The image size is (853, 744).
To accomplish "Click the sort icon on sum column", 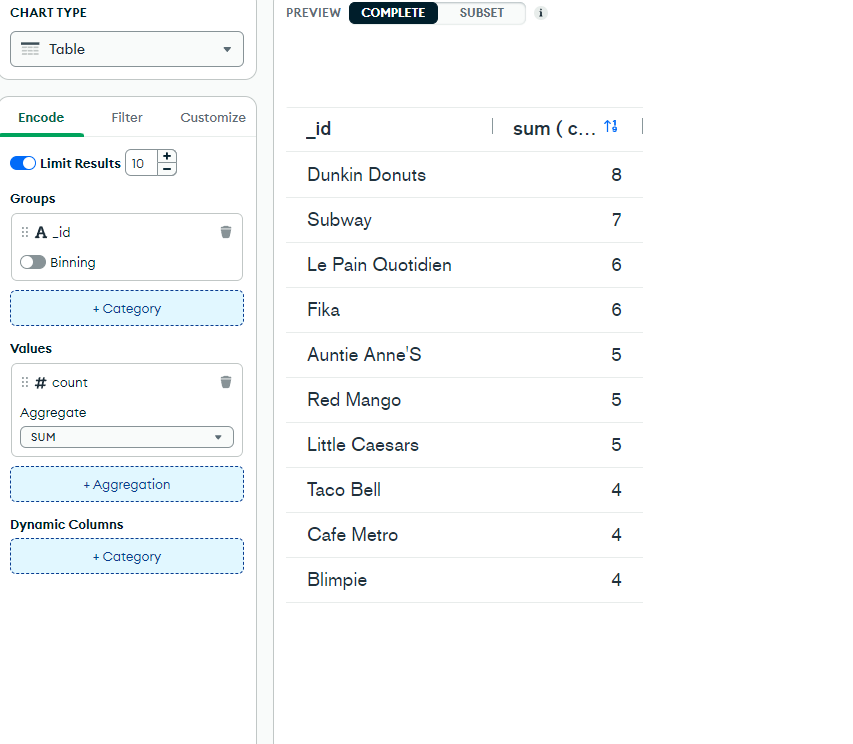I will point(611,127).
